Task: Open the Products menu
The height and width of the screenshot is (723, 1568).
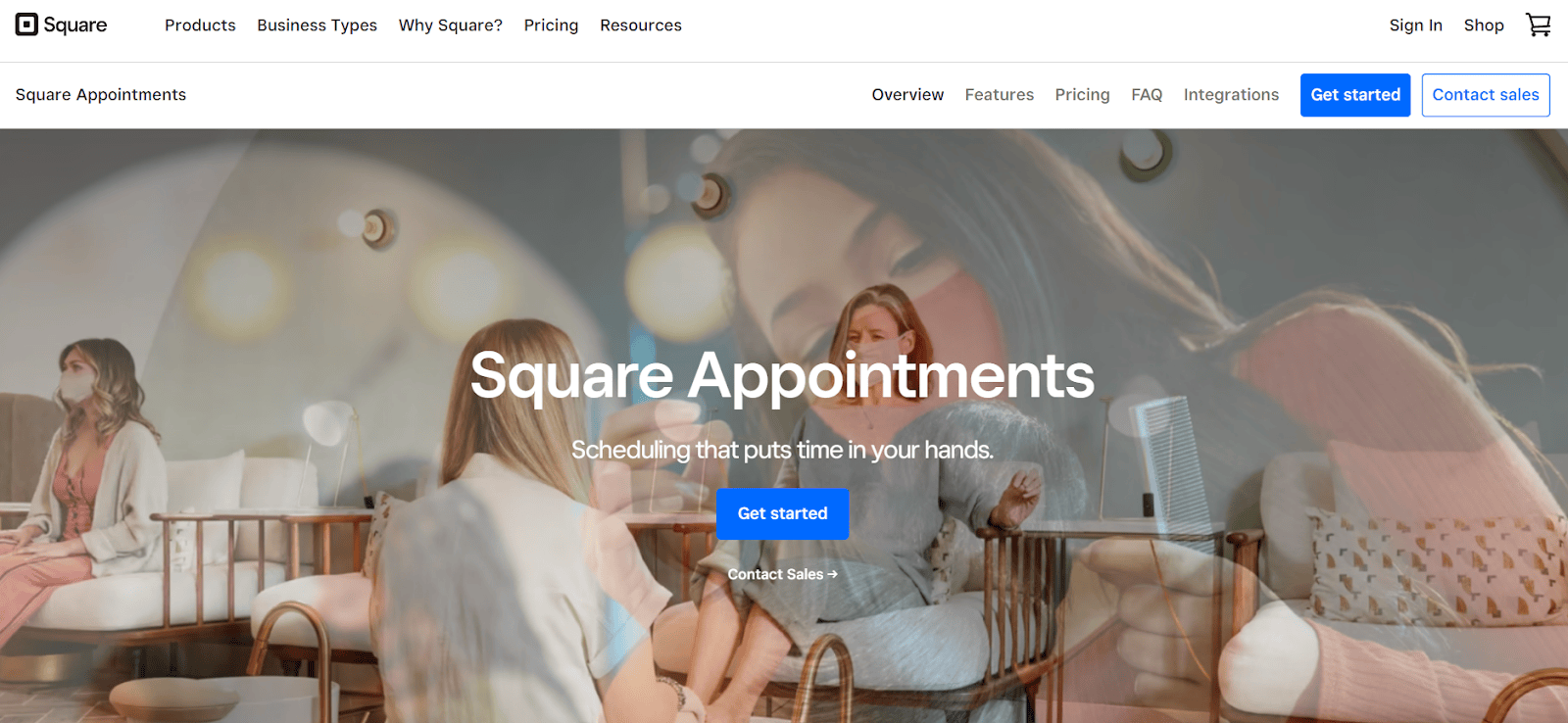Action: coord(200,25)
